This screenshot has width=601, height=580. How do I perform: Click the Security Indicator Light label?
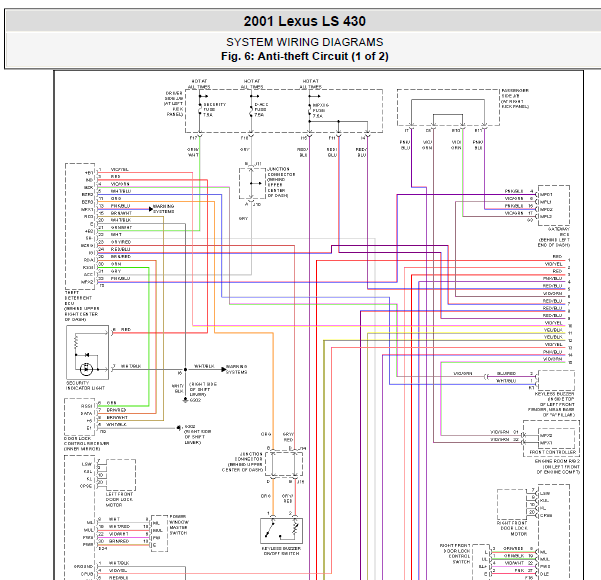tap(85, 385)
